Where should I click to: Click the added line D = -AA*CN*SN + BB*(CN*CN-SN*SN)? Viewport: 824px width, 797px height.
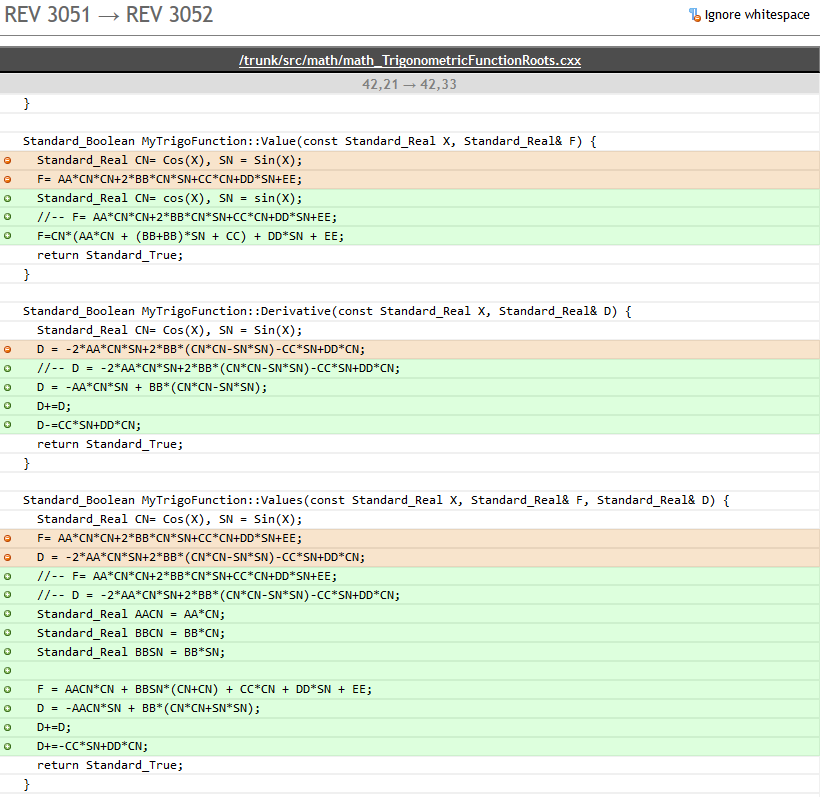(x=152, y=387)
